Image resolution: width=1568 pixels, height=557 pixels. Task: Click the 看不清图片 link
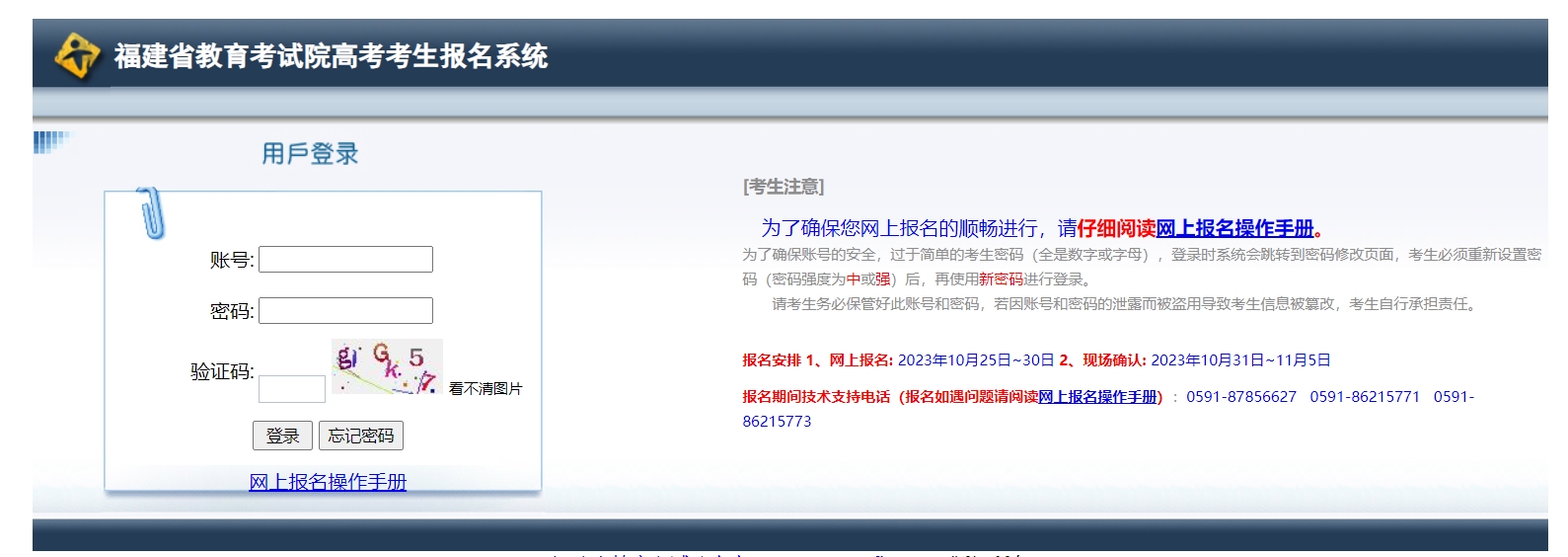click(x=485, y=389)
